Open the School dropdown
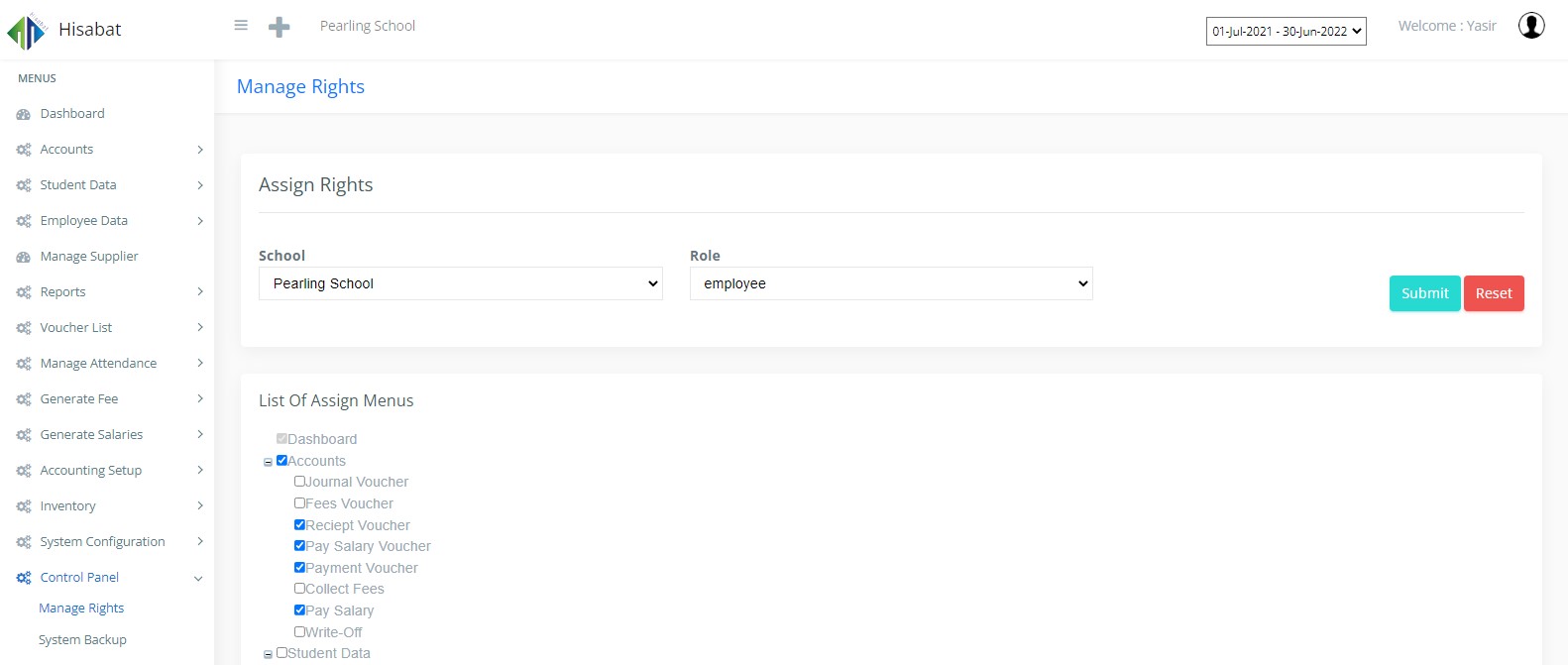This screenshot has height=665, width=1568. pyautogui.click(x=460, y=283)
